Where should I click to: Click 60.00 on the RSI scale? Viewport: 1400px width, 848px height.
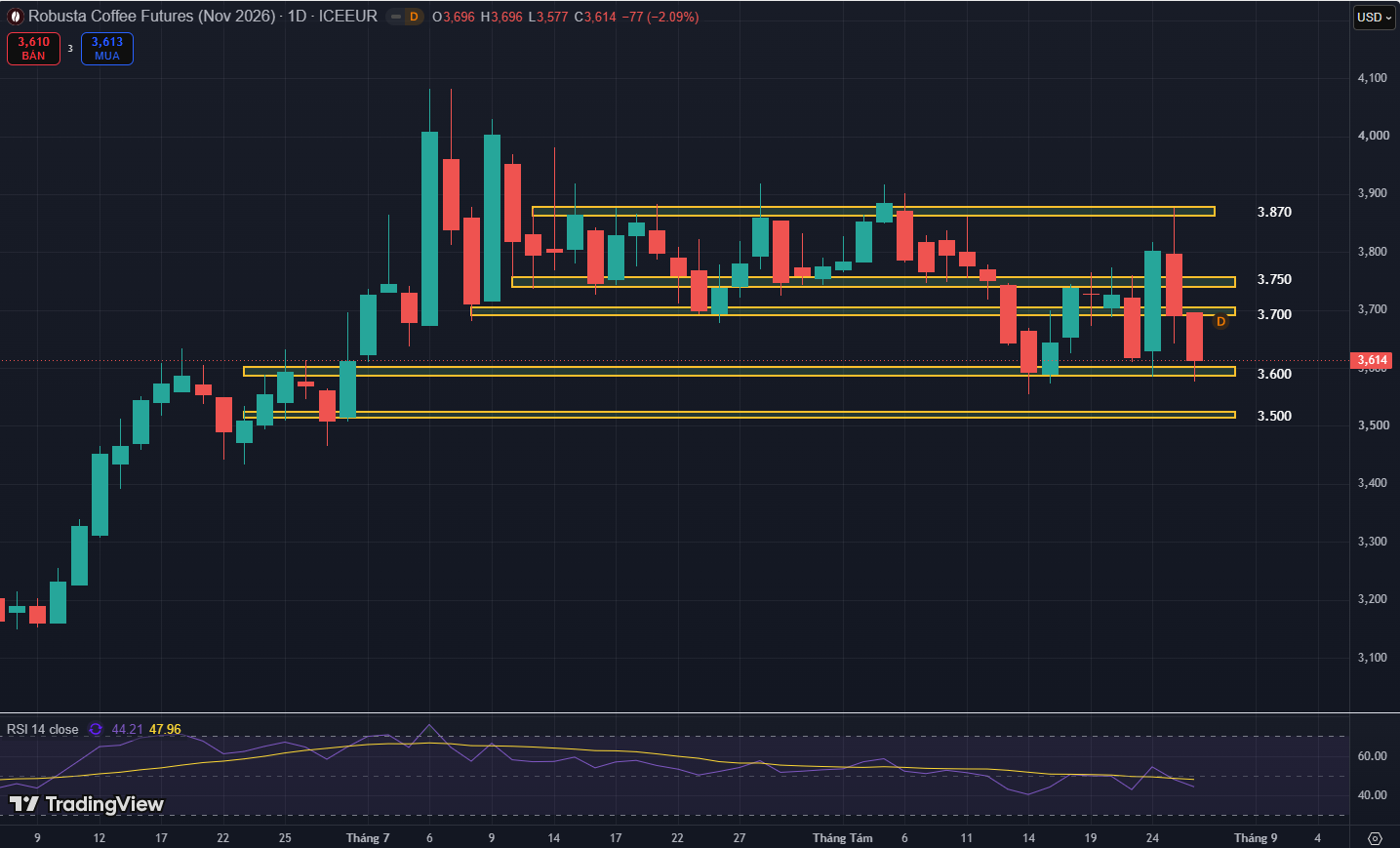click(1373, 756)
